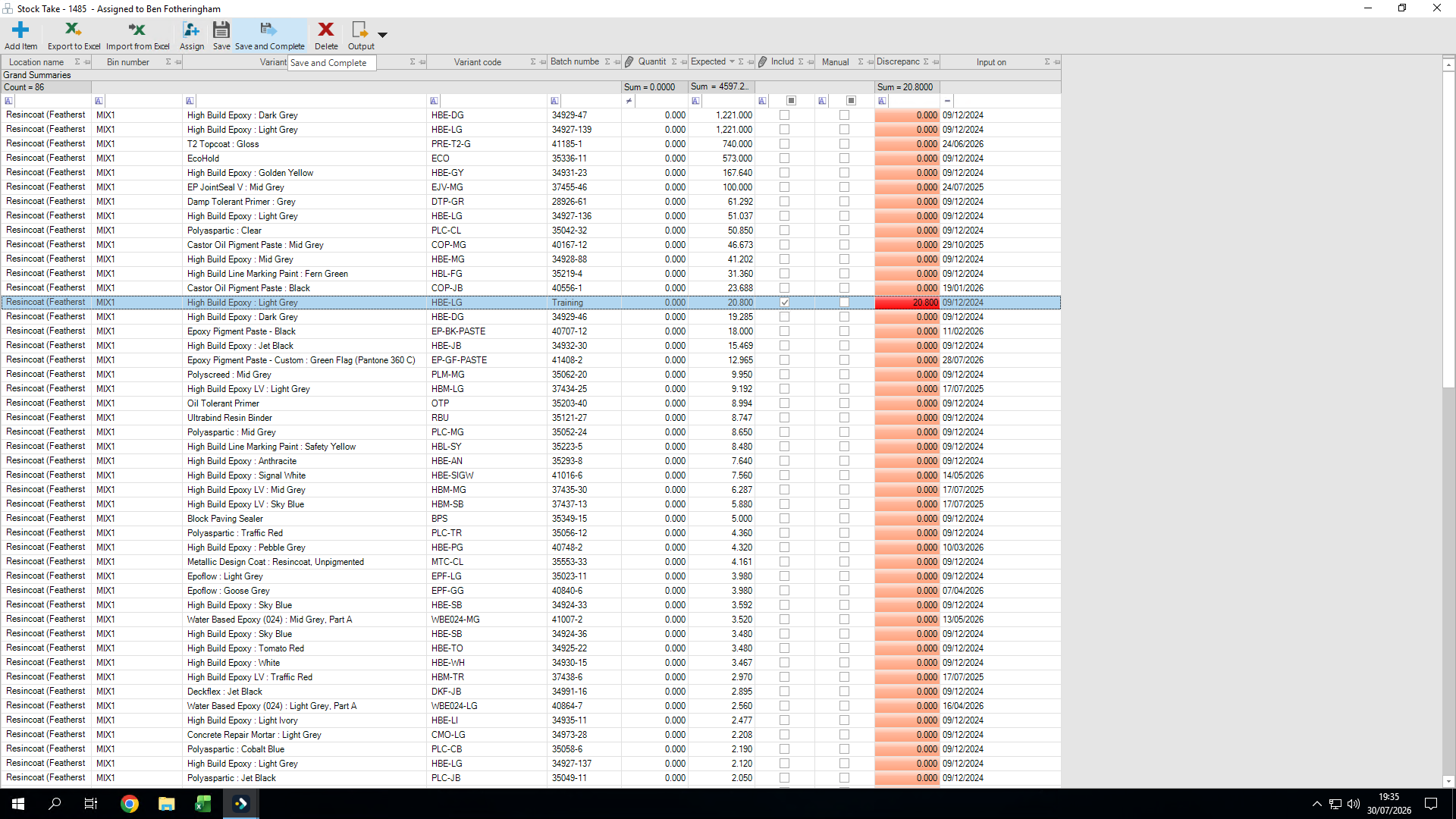Image resolution: width=1456 pixels, height=819 pixels.
Task: Click summary sigma icon in Quantity header
Action: pos(674,62)
